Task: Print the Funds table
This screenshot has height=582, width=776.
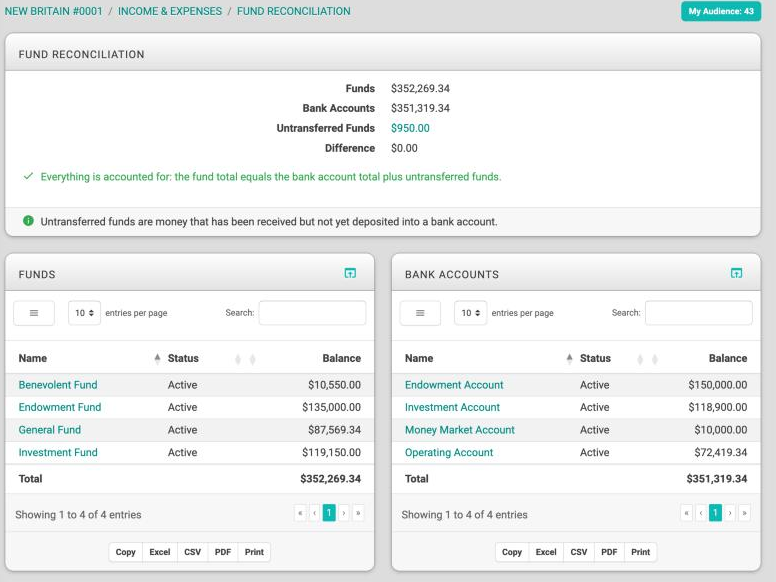Action: coord(254,552)
